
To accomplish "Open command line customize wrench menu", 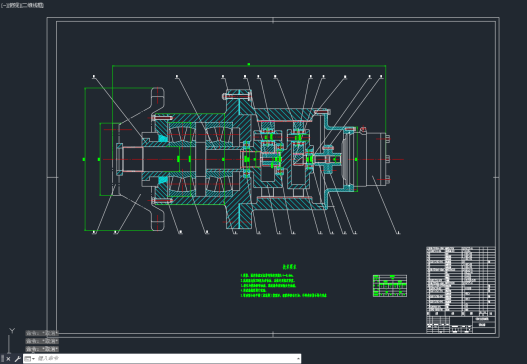I will pyautogui.click(x=17, y=359).
